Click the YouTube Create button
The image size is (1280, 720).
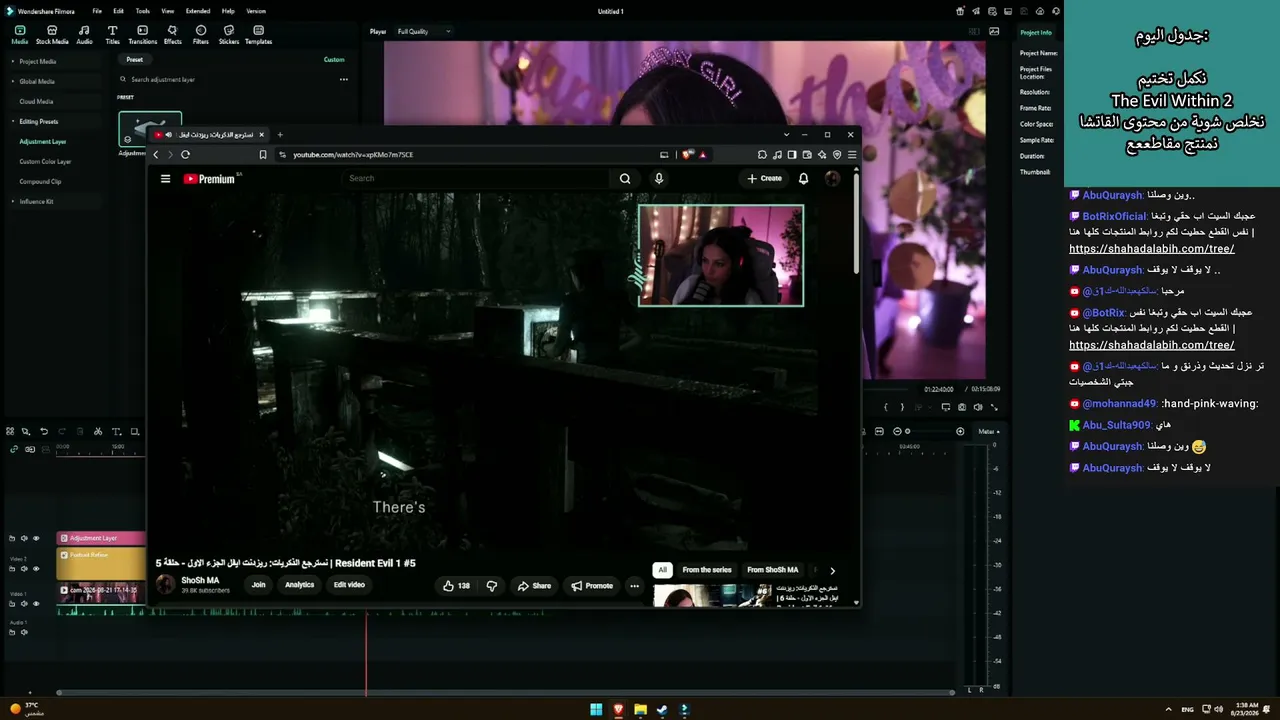pyautogui.click(x=764, y=178)
